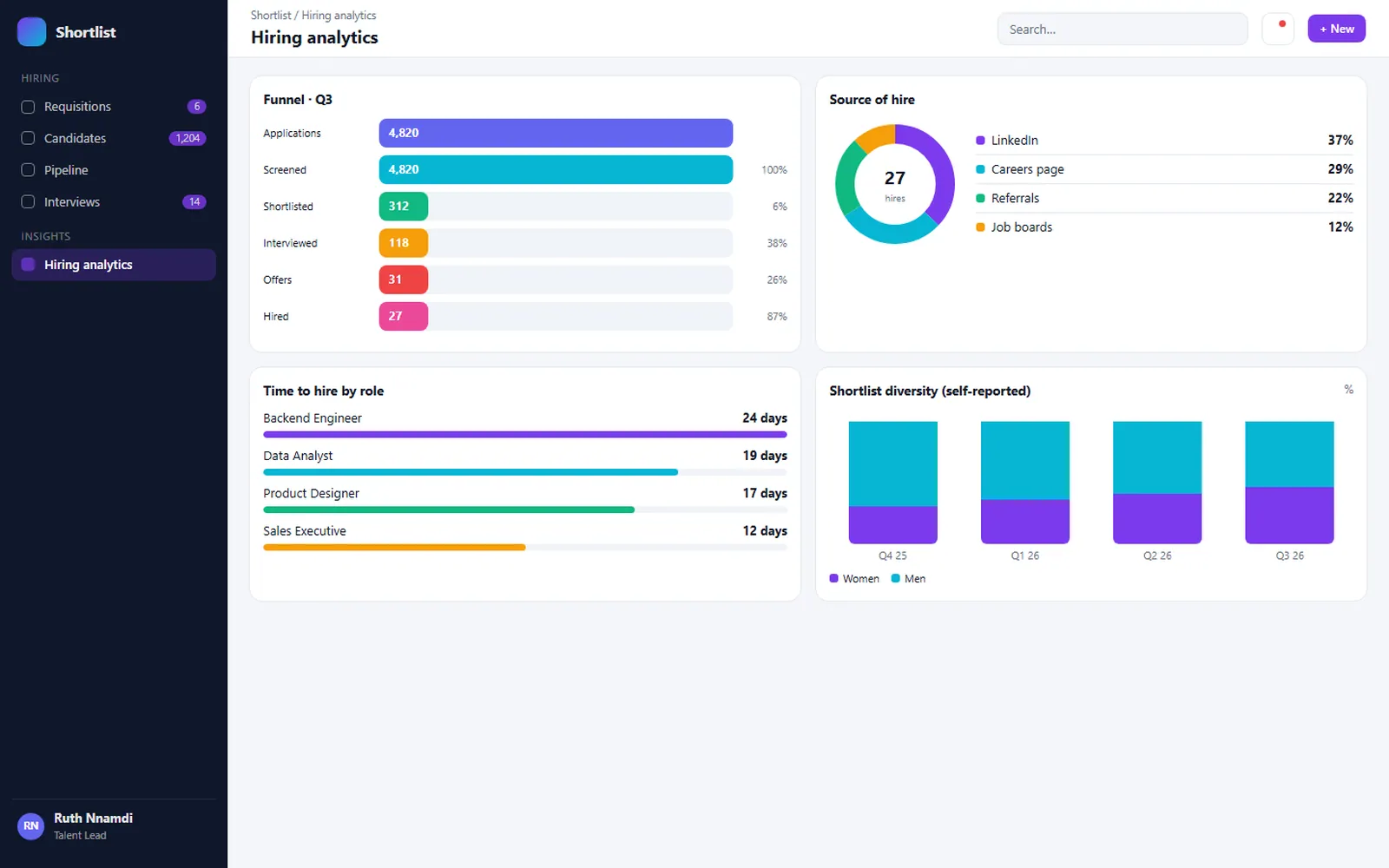Click the Source of hire heading

click(872, 100)
